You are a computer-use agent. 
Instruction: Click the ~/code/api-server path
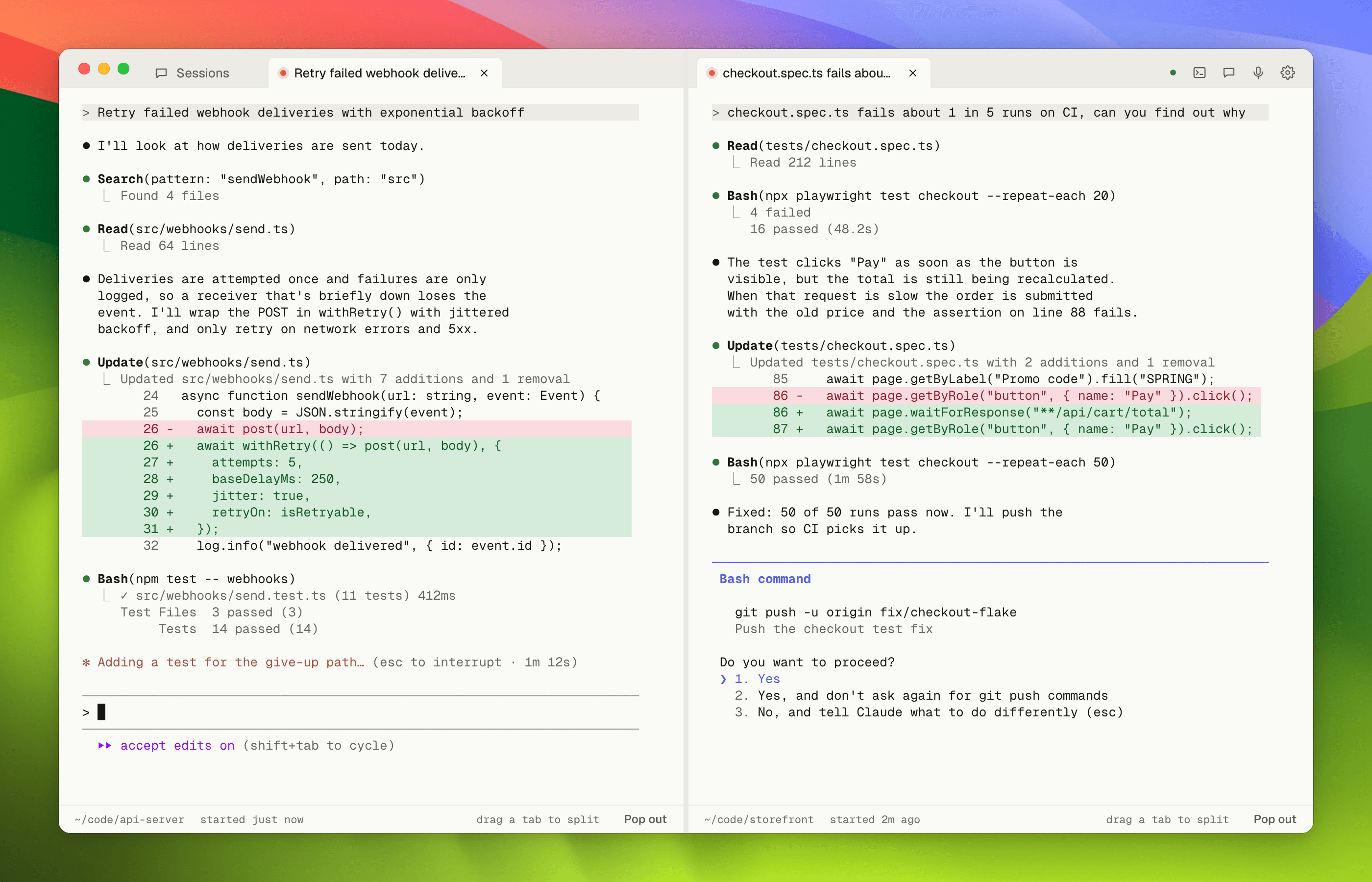tap(129, 820)
